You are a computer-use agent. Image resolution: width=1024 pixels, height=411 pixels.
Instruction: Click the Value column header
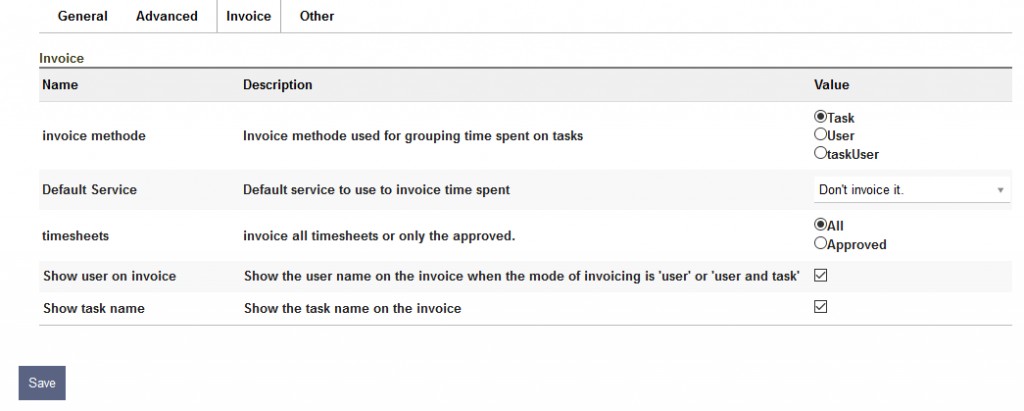pyautogui.click(x=831, y=85)
